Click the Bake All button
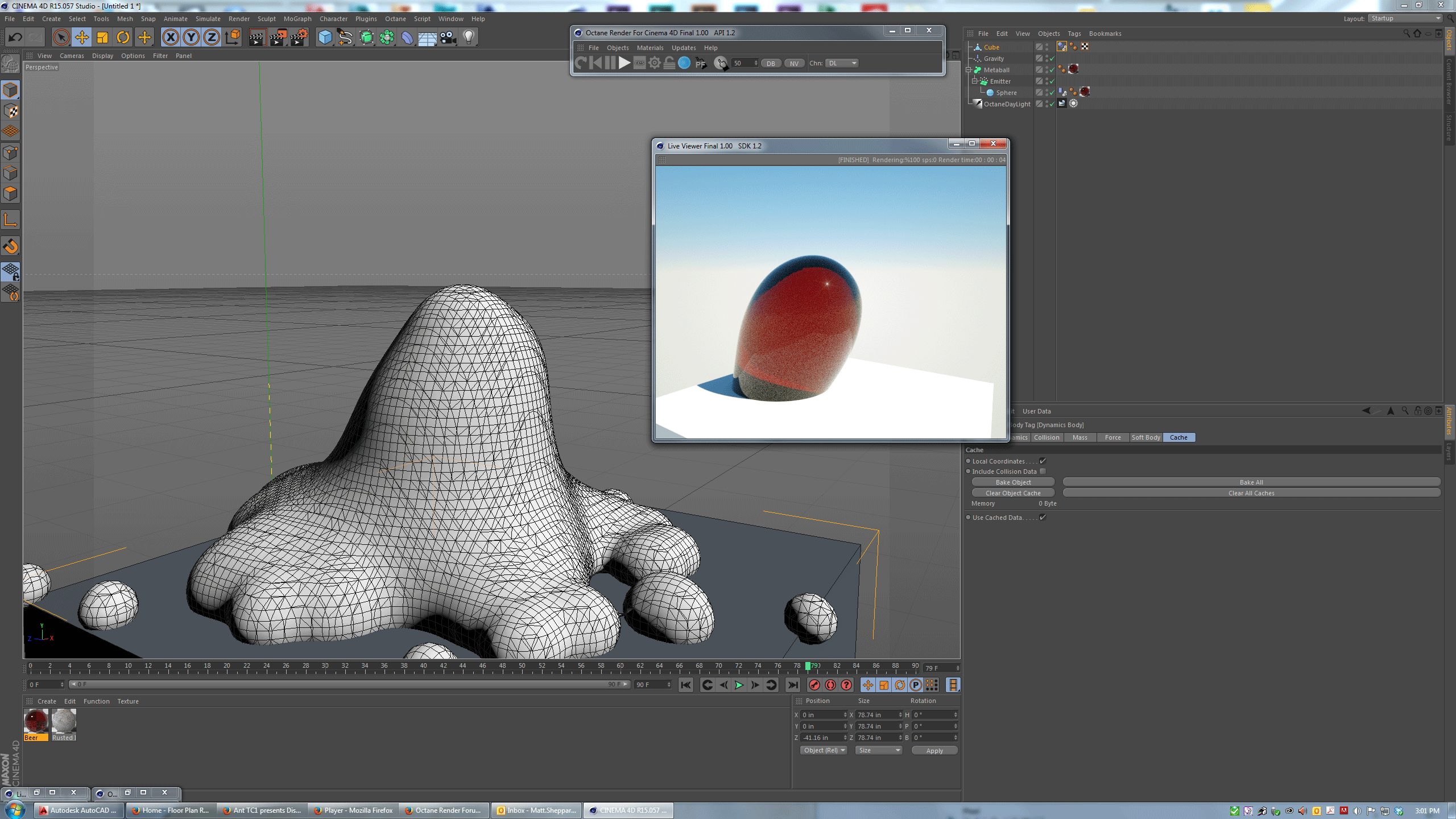 [x=1251, y=482]
